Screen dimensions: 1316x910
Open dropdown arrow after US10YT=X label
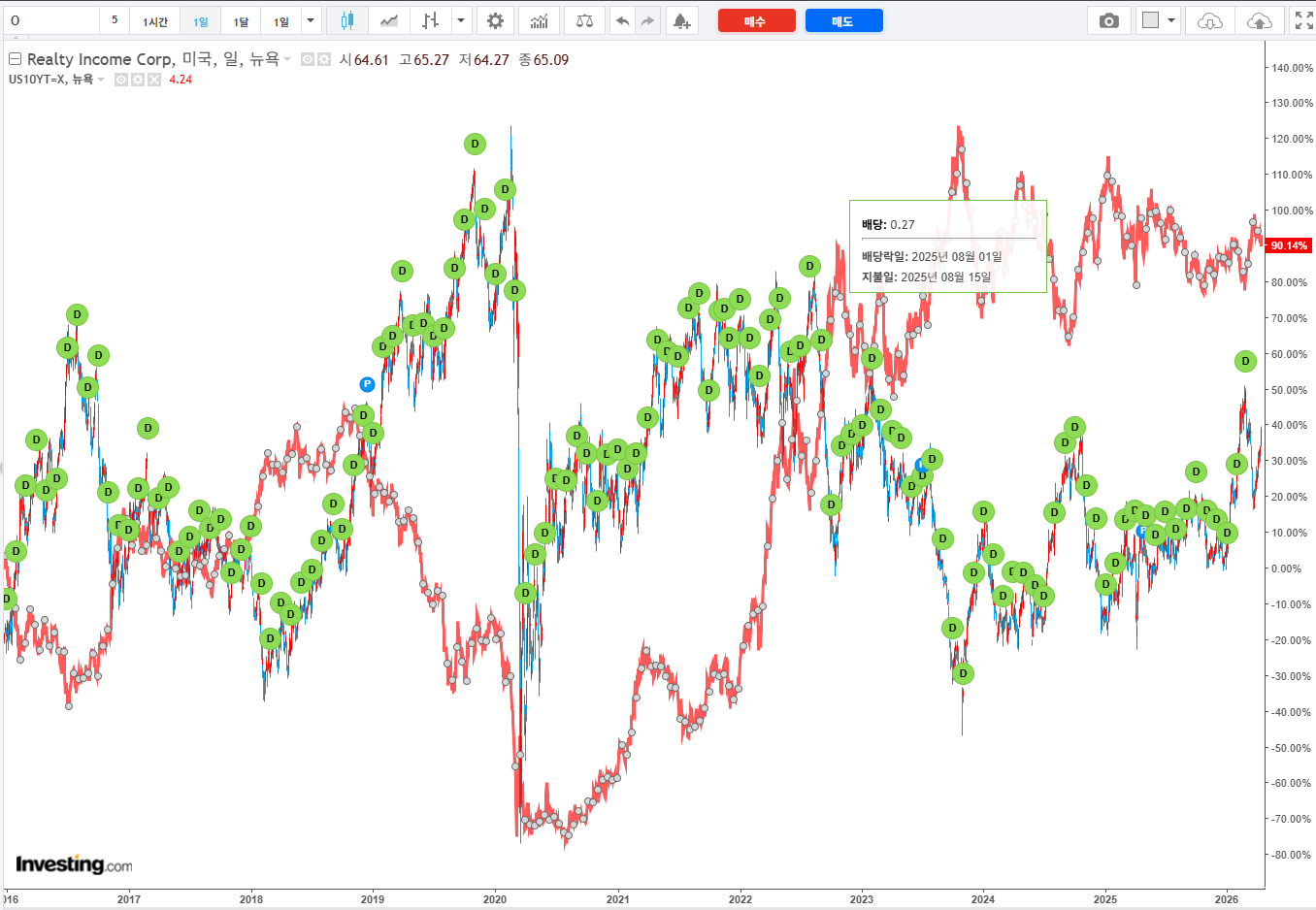pyautogui.click(x=101, y=80)
